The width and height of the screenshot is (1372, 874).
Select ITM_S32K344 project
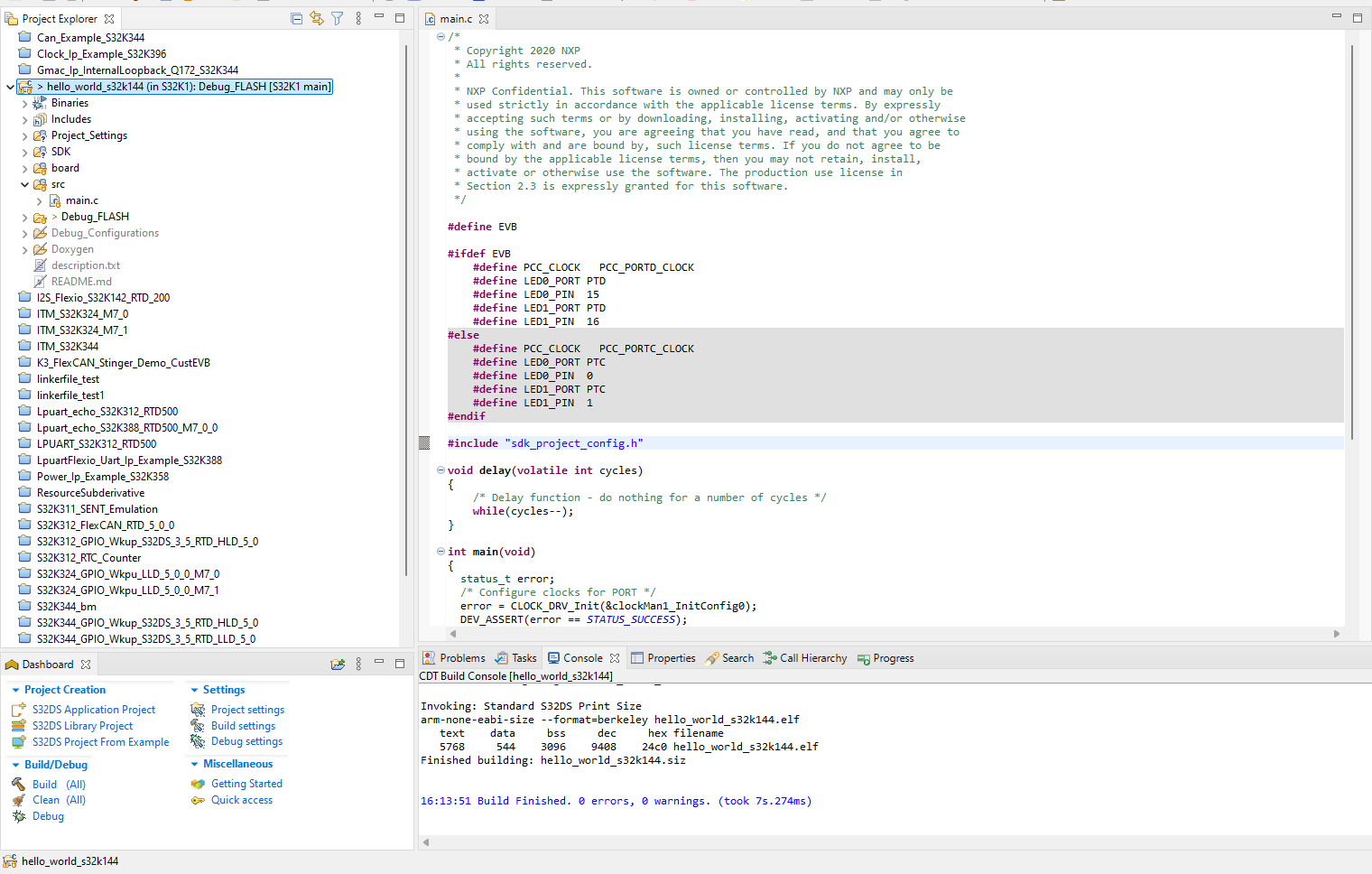(x=68, y=347)
